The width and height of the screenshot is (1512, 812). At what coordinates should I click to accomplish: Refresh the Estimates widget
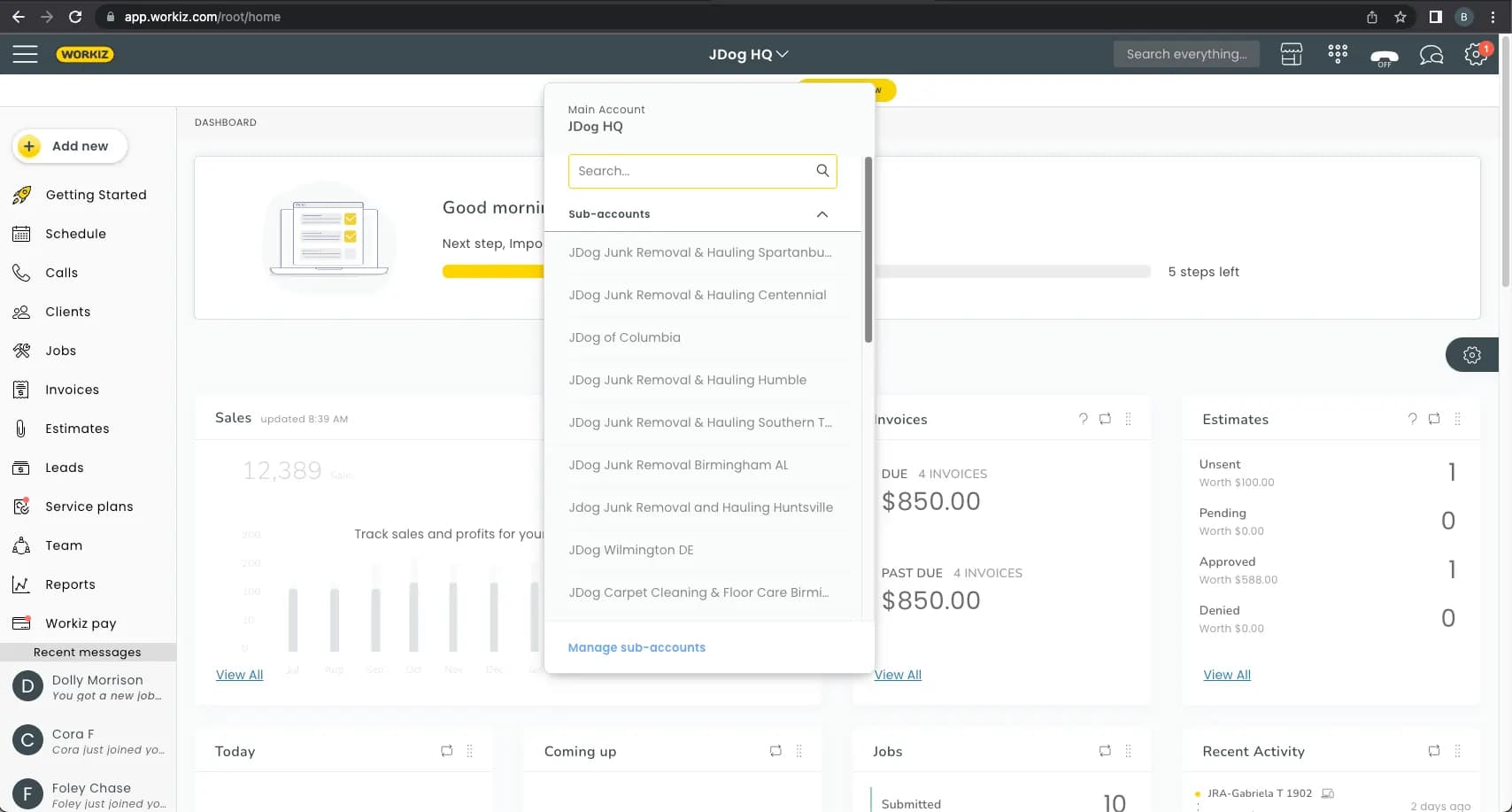tap(1434, 419)
